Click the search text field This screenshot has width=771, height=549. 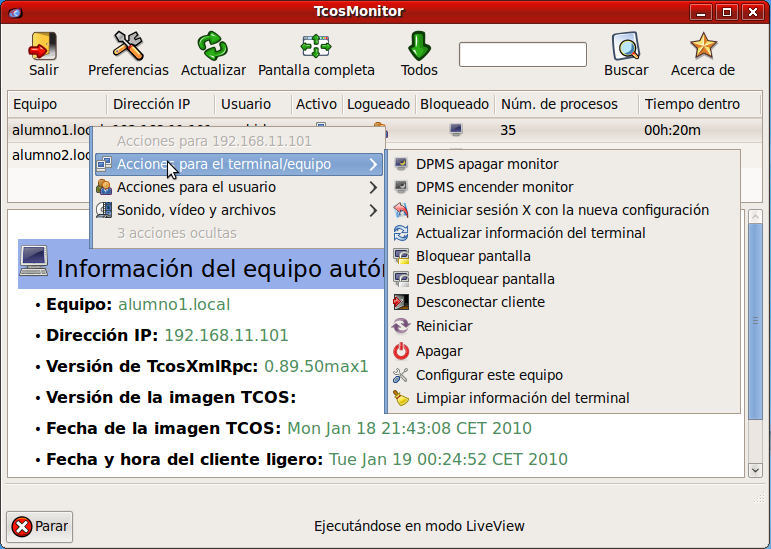pyautogui.click(x=522, y=55)
